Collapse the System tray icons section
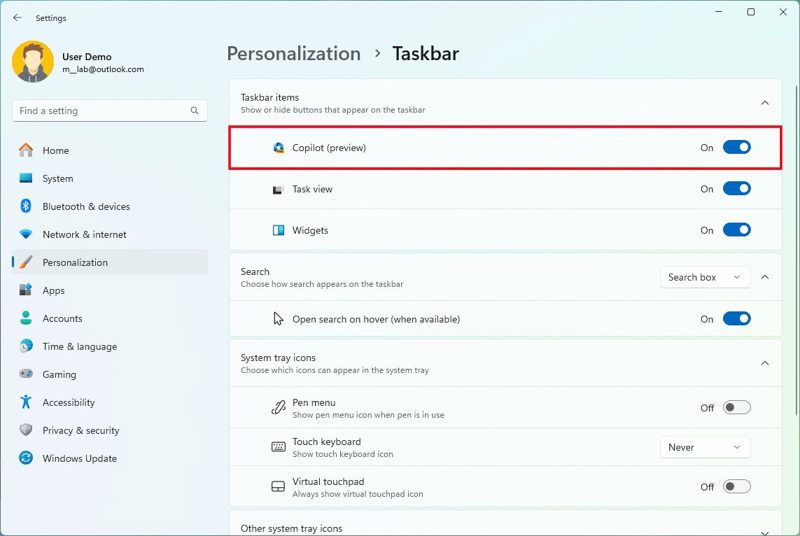 (765, 364)
